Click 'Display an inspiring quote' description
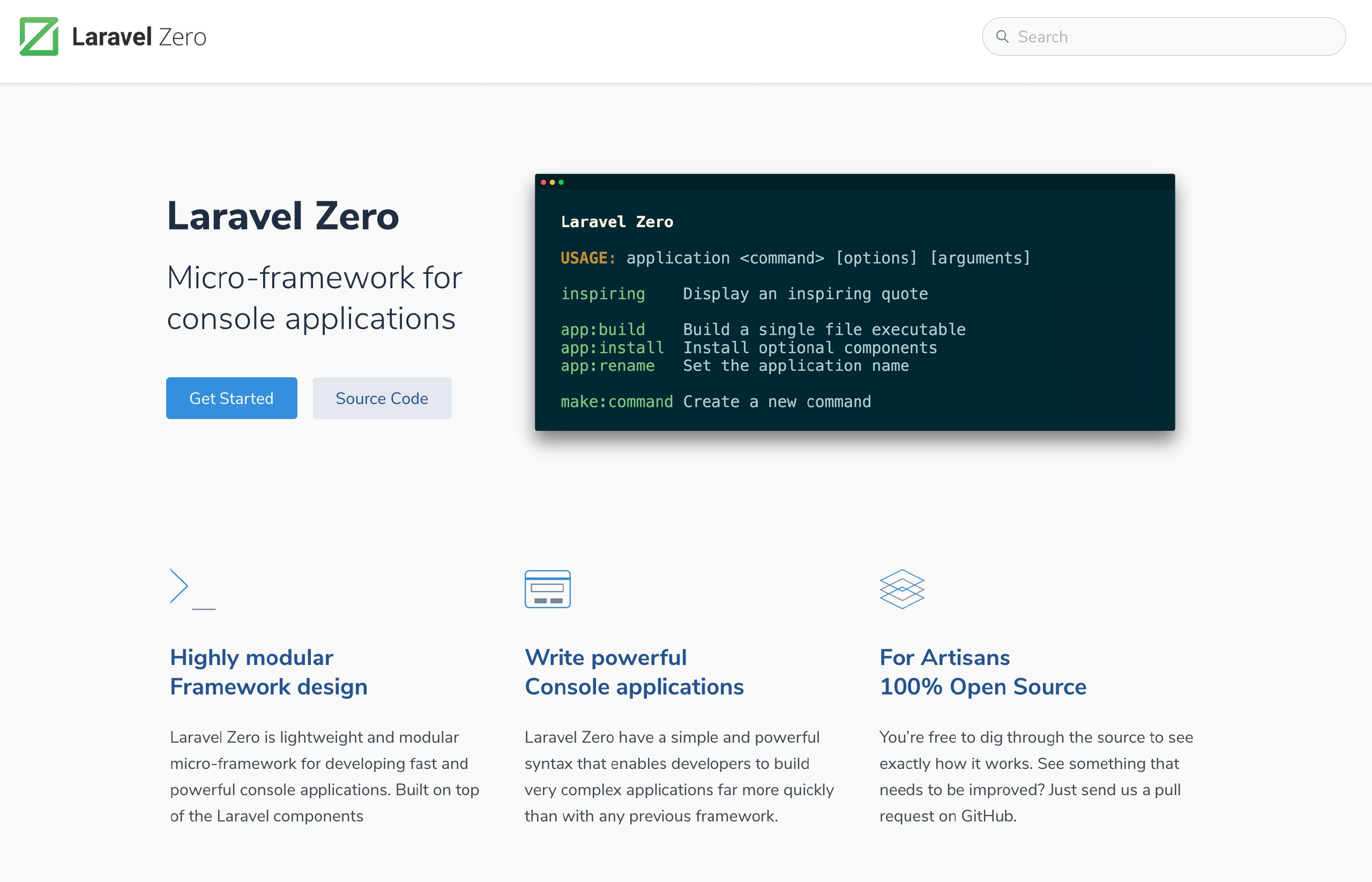This screenshot has width=1372, height=882. (806, 294)
